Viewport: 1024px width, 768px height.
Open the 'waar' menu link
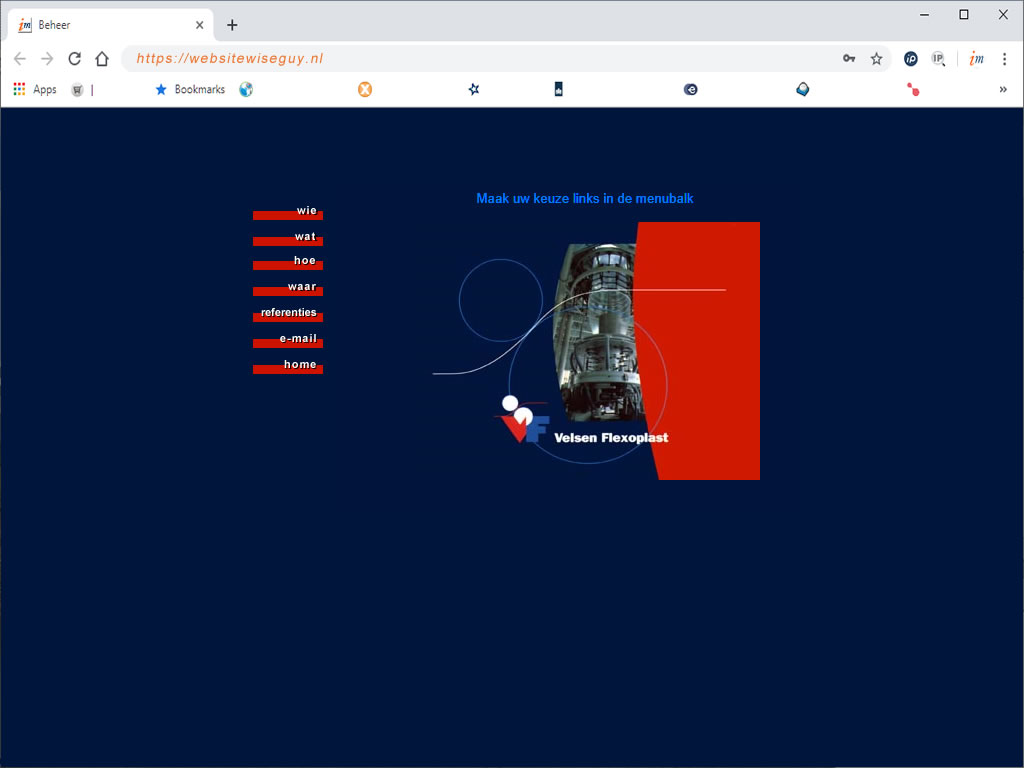click(288, 289)
